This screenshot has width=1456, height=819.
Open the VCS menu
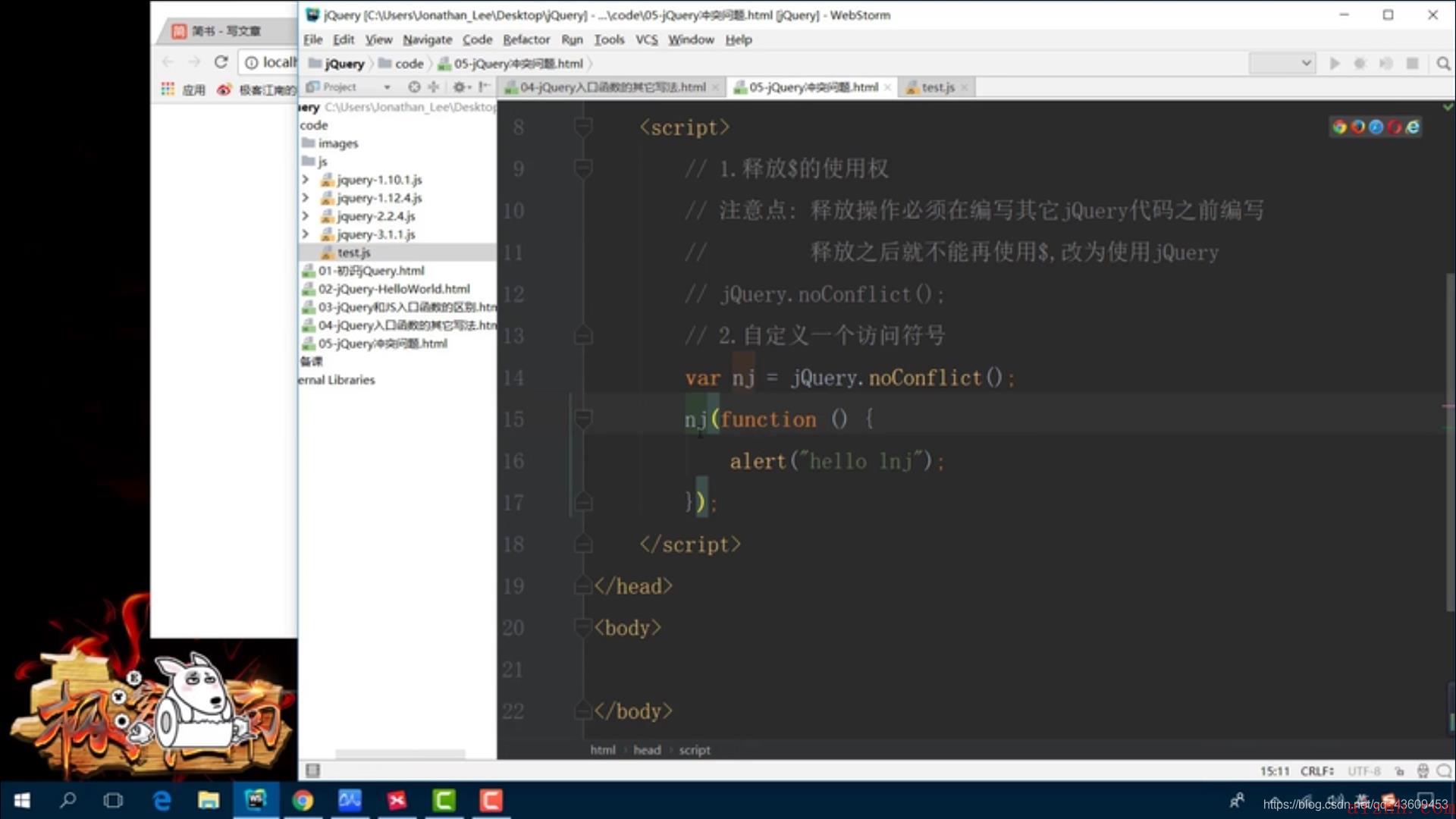[x=646, y=39]
